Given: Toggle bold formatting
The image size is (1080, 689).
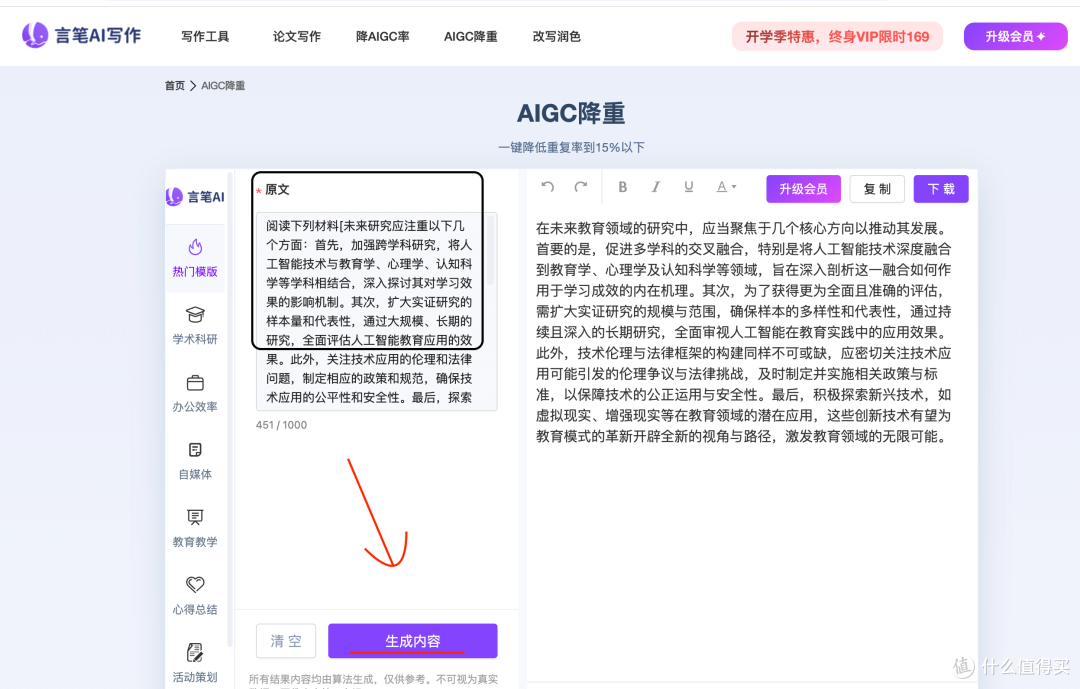Looking at the screenshot, I should (622, 187).
